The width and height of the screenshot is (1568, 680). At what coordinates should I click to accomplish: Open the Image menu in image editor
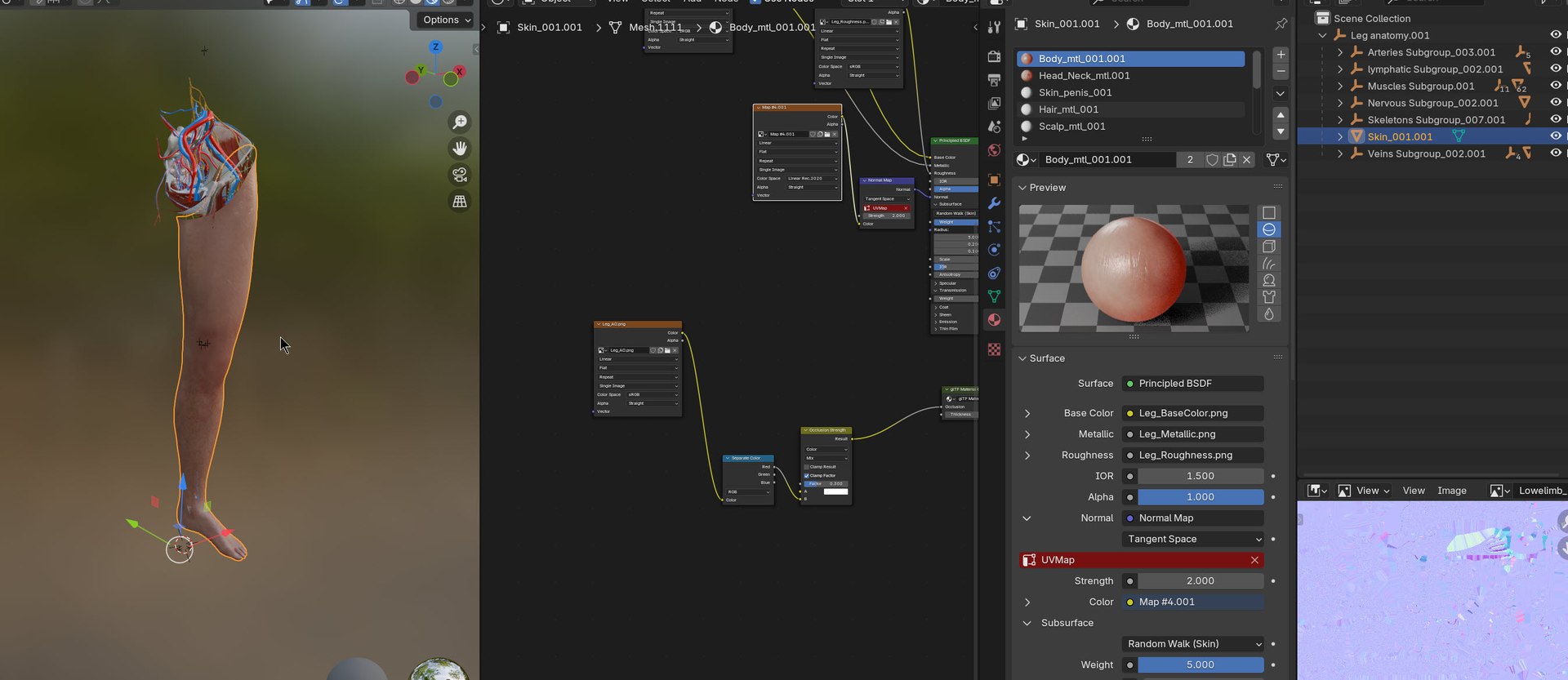(1452, 491)
